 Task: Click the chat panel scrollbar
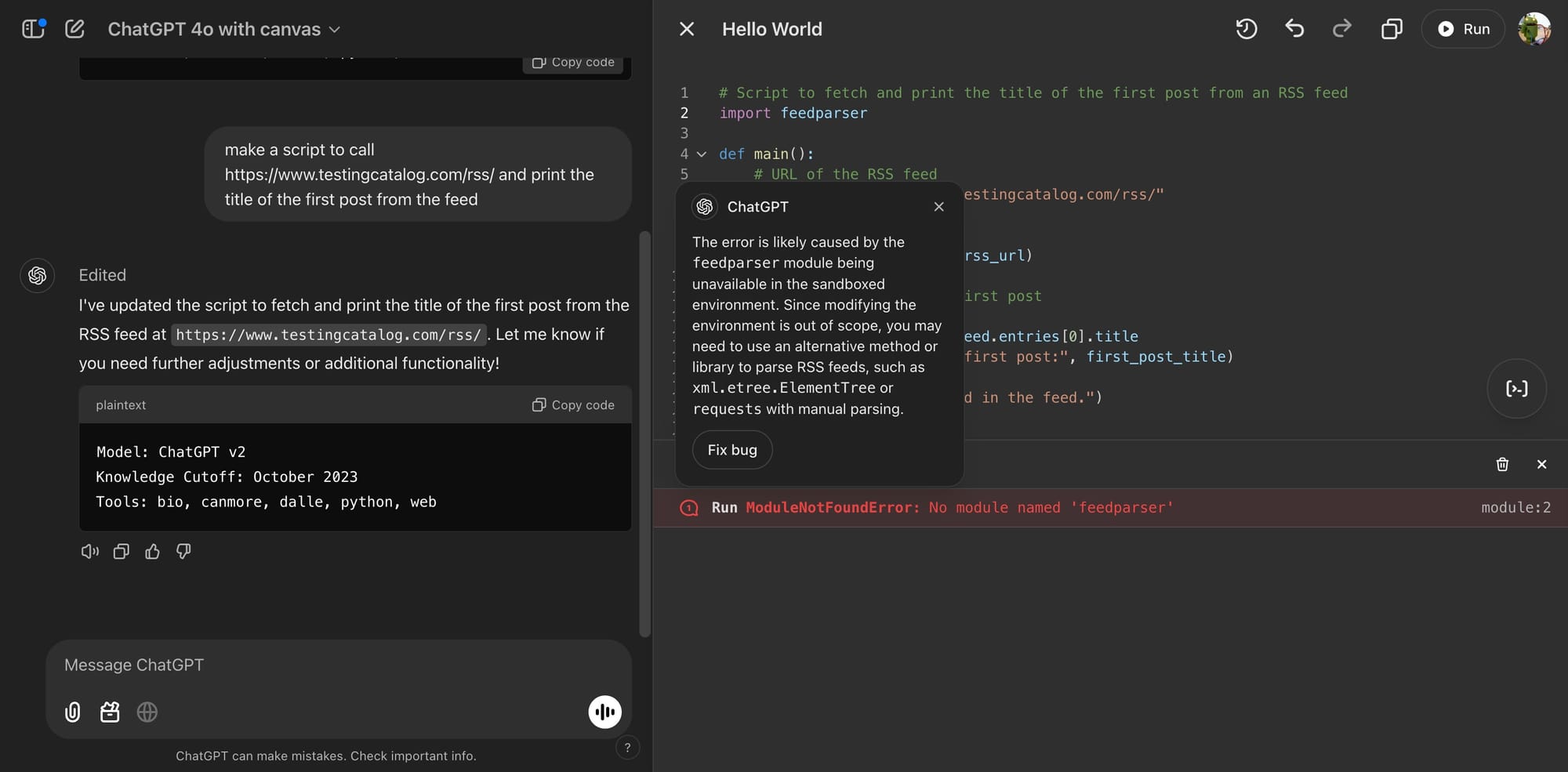point(645,433)
